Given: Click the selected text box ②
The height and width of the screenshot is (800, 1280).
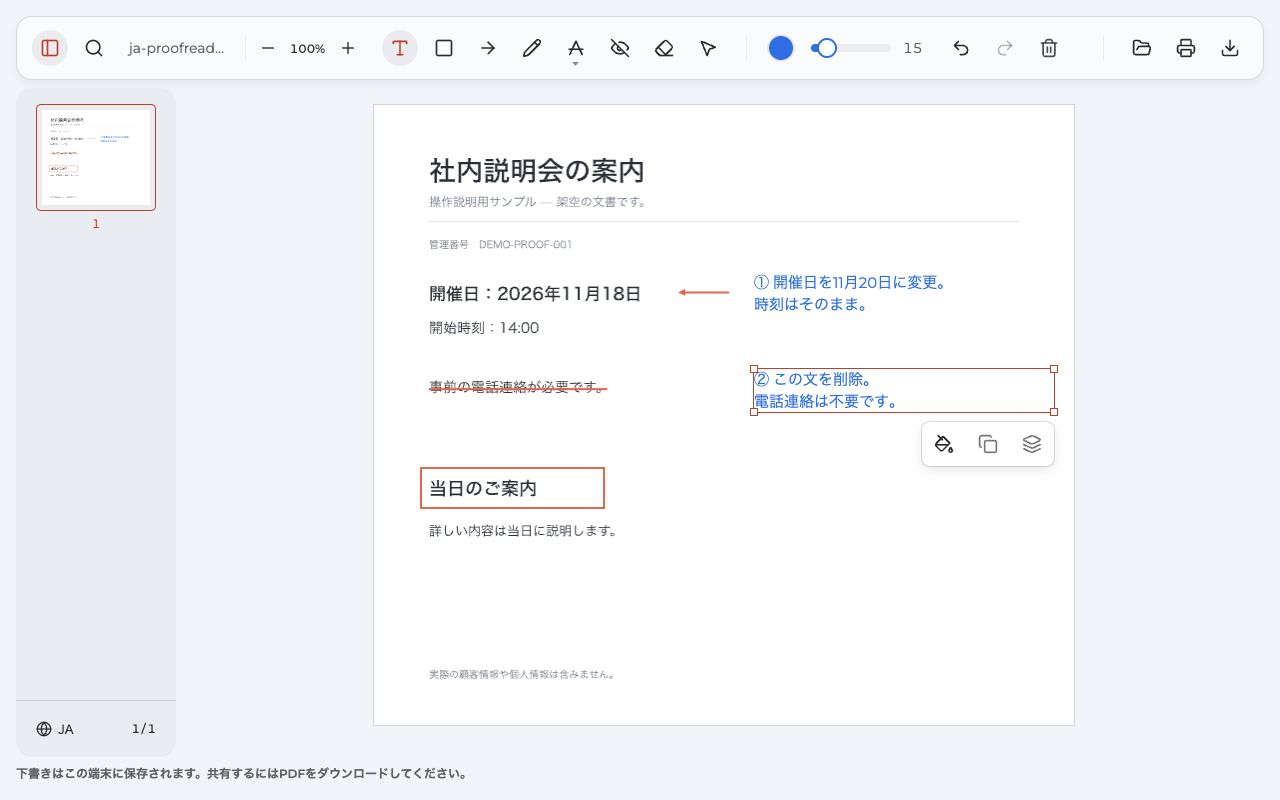Looking at the screenshot, I should point(904,390).
